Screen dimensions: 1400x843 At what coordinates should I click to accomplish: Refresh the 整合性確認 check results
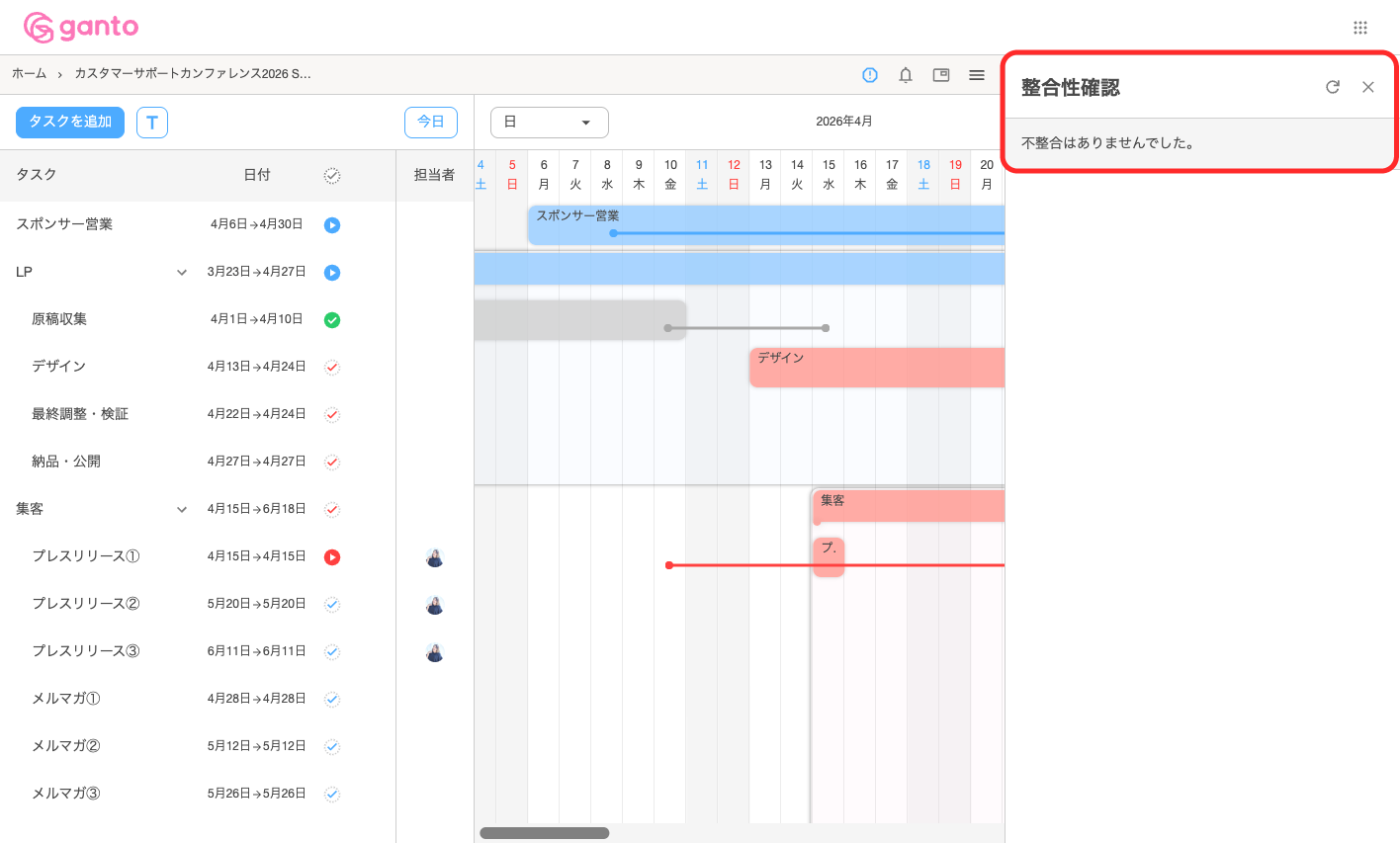1333,87
